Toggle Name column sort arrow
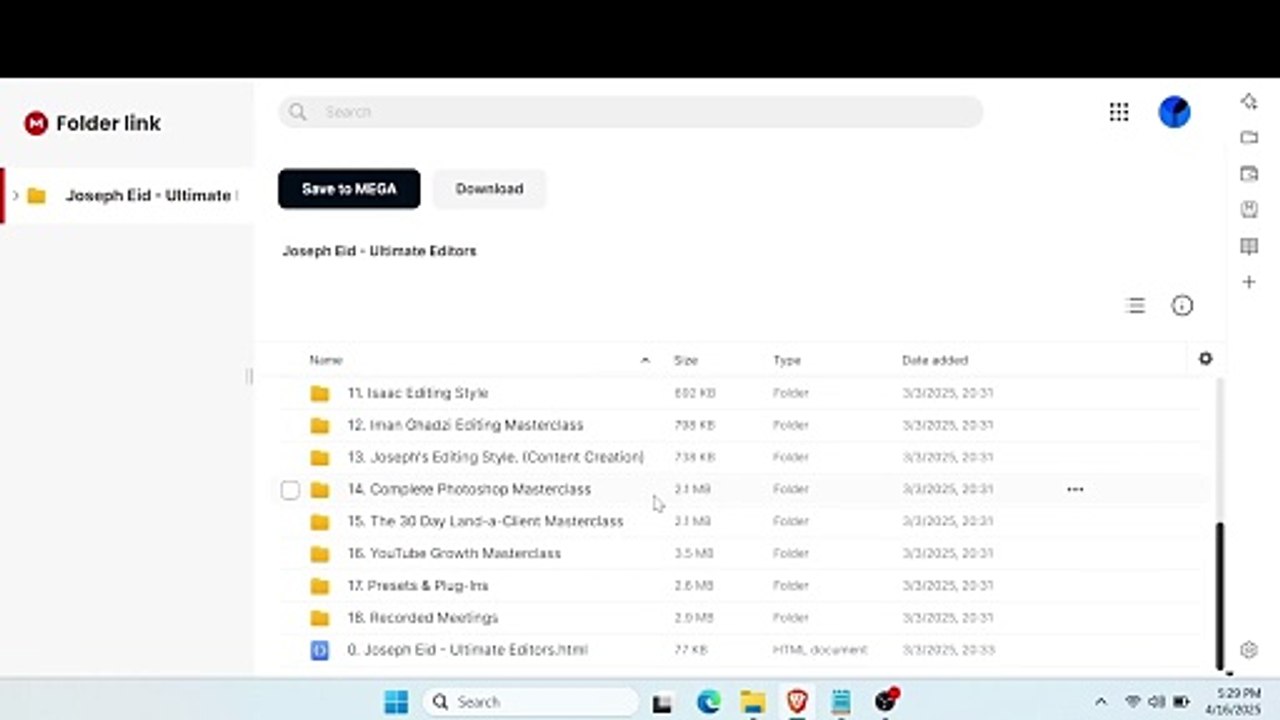Screen dimensions: 1280x720 645,360
